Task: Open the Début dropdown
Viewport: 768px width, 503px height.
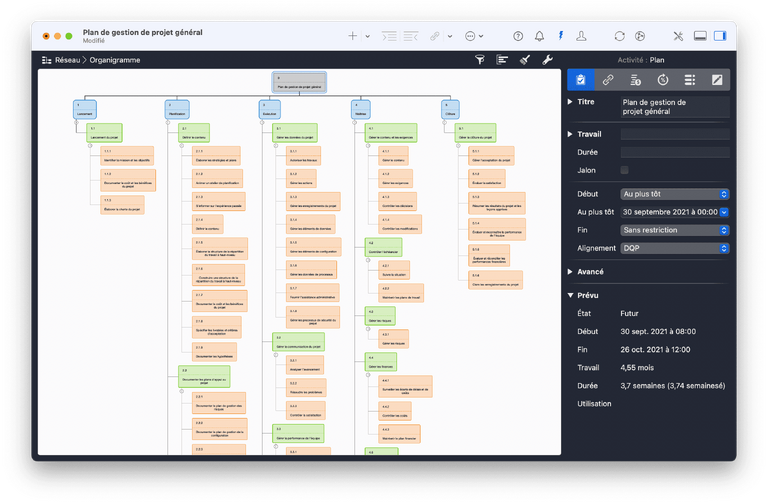Action: (675, 194)
